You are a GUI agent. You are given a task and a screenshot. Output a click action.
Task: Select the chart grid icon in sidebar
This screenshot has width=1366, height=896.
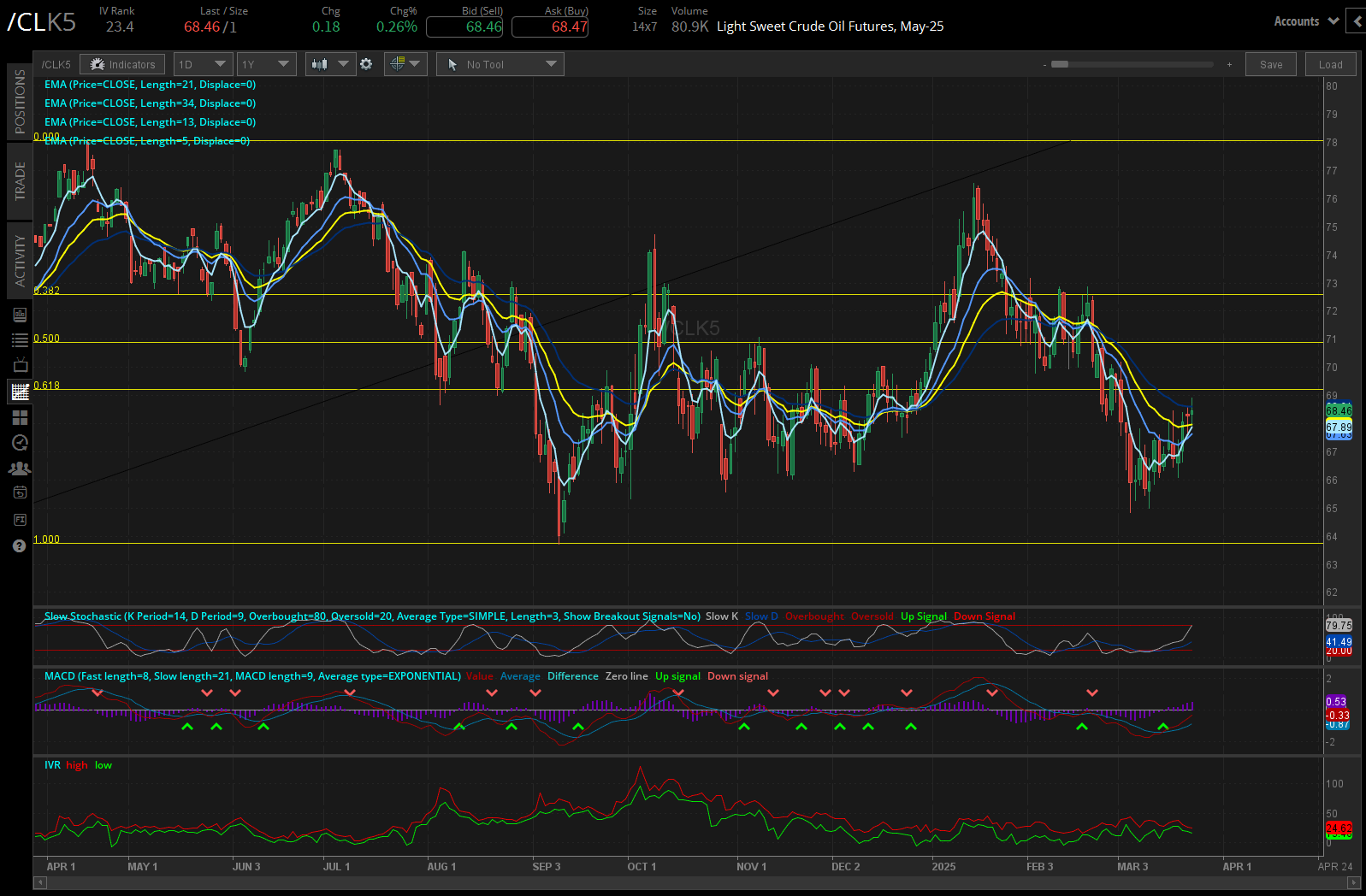[20, 392]
